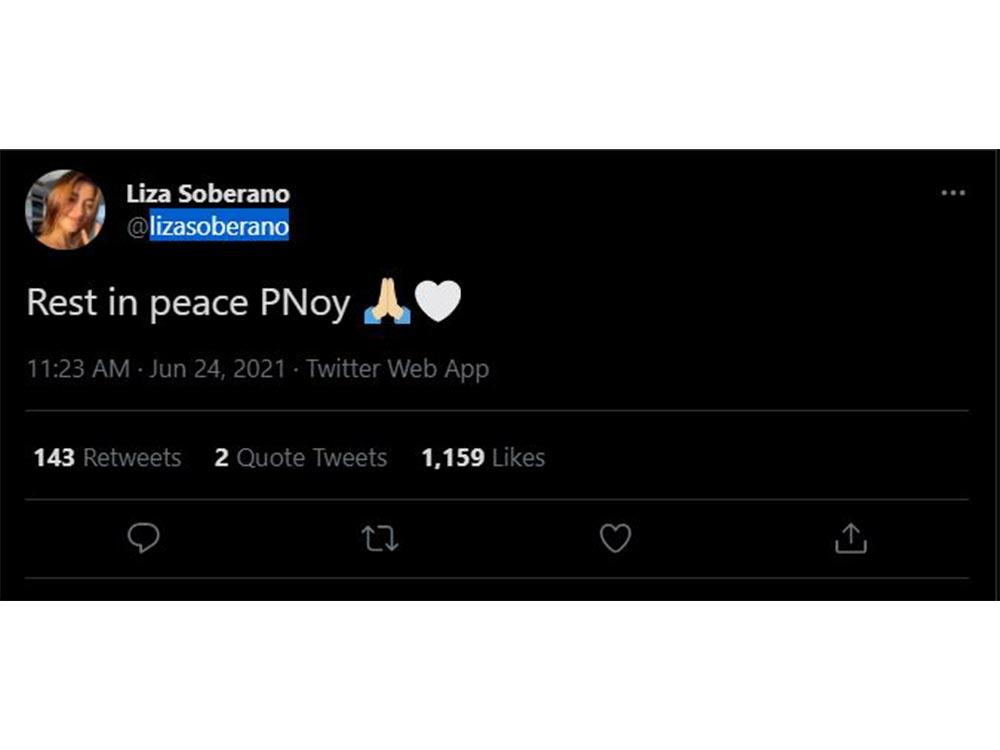The image size is (1000, 750).
Task: Click the share tweet icon
Action: (850, 539)
